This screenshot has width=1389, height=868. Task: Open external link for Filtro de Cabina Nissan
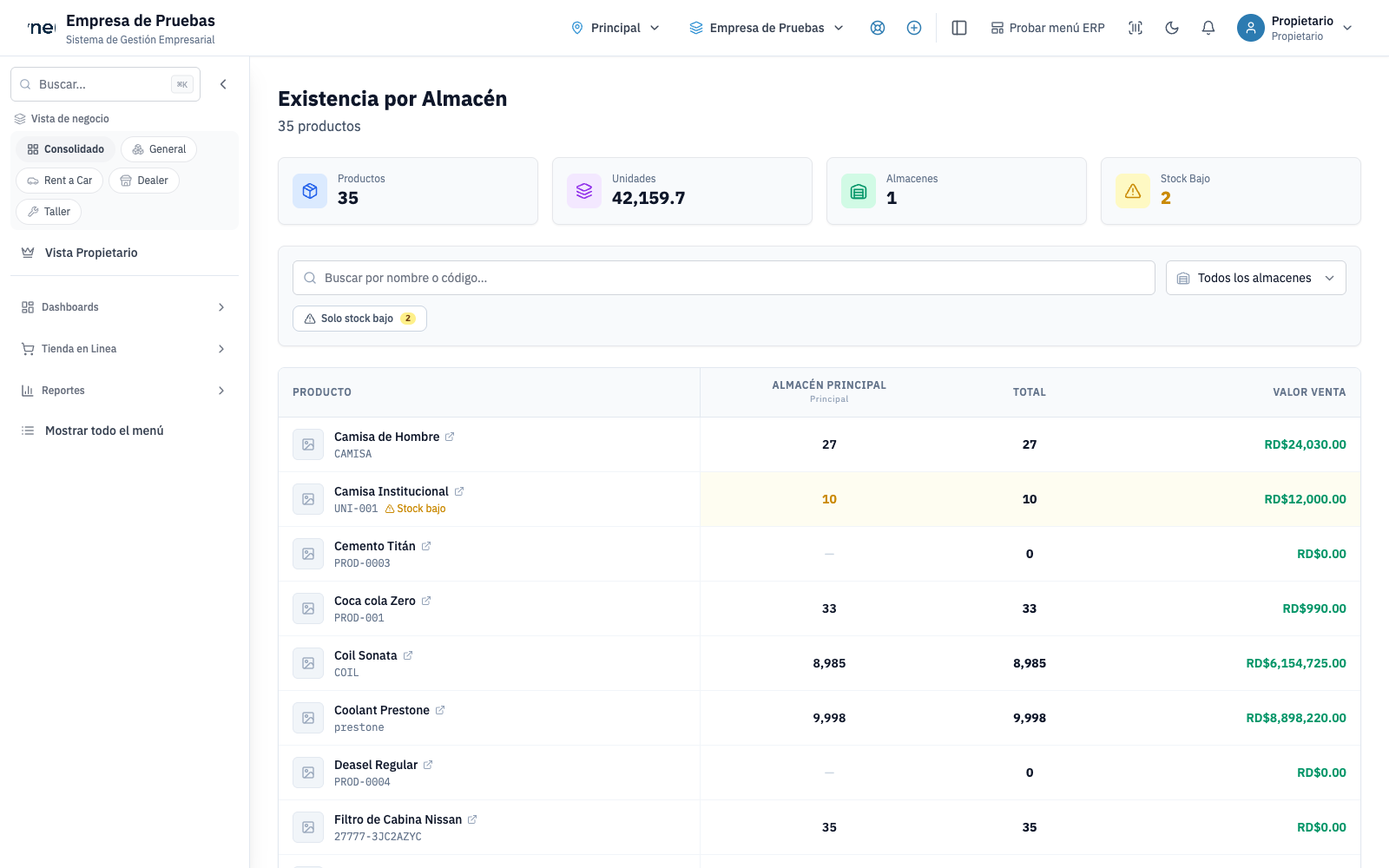pyautogui.click(x=472, y=819)
